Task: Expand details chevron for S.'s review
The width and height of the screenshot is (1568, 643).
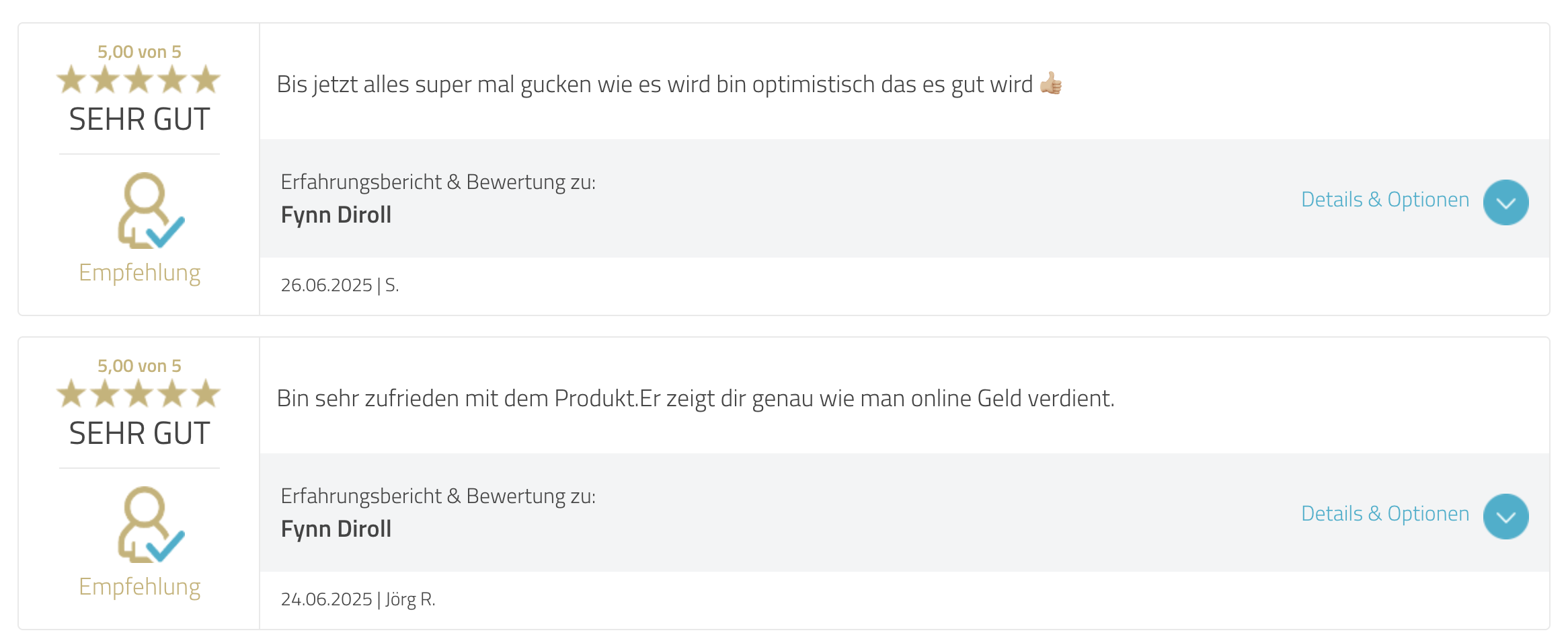Action: (1505, 202)
